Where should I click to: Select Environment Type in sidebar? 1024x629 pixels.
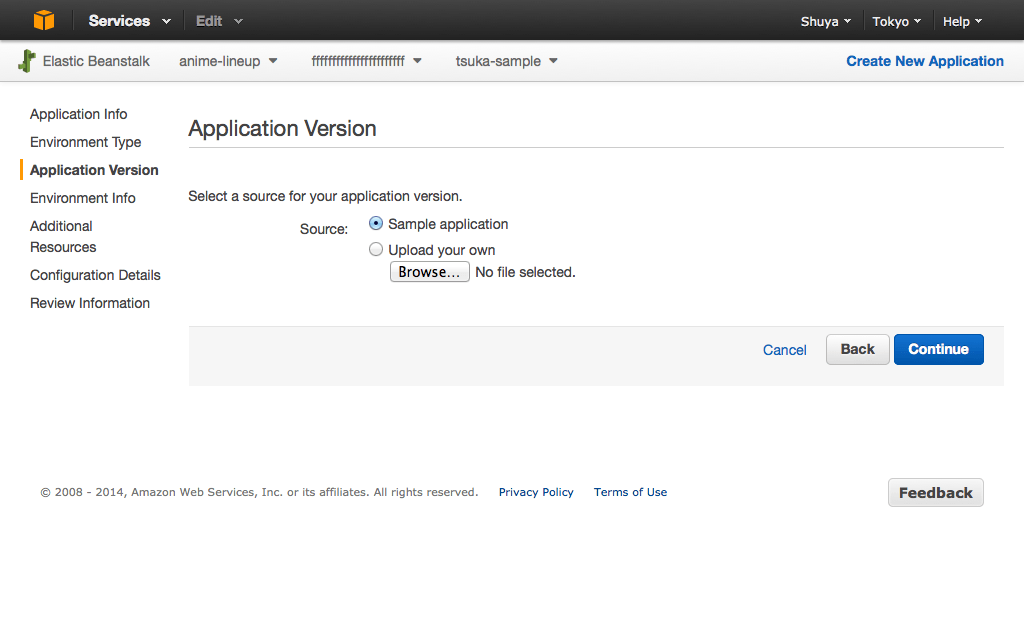86,142
